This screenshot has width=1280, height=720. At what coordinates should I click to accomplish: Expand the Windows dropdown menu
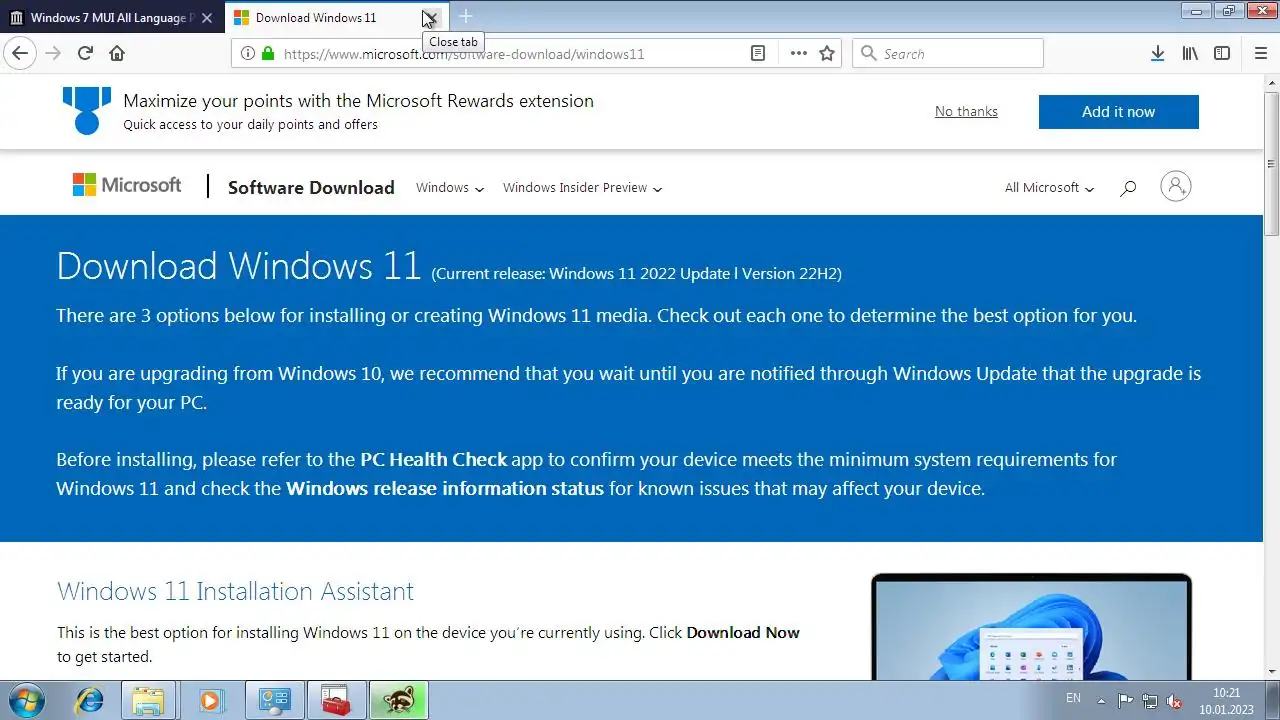click(x=450, y=187)
